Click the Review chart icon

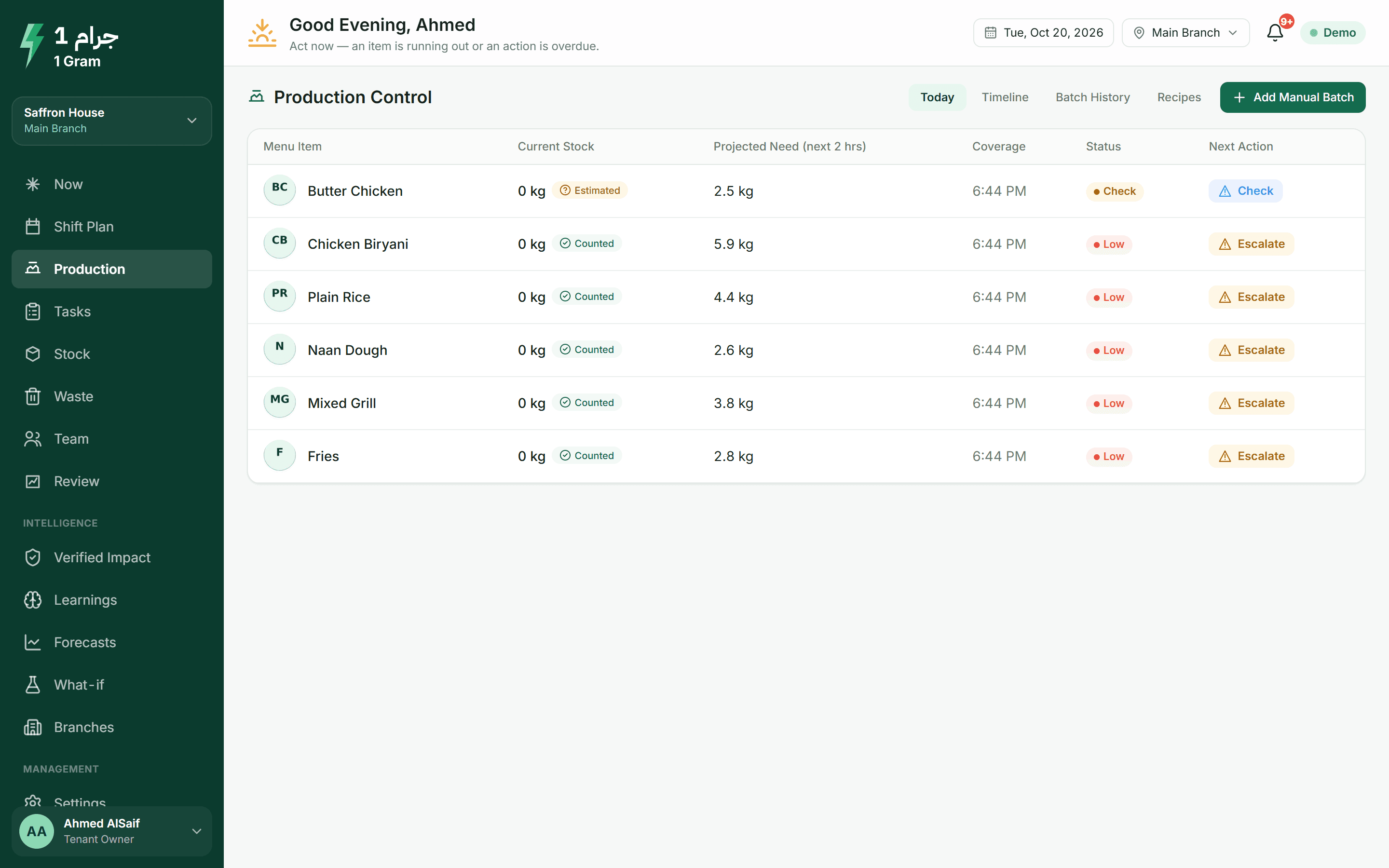coord(33,482)
